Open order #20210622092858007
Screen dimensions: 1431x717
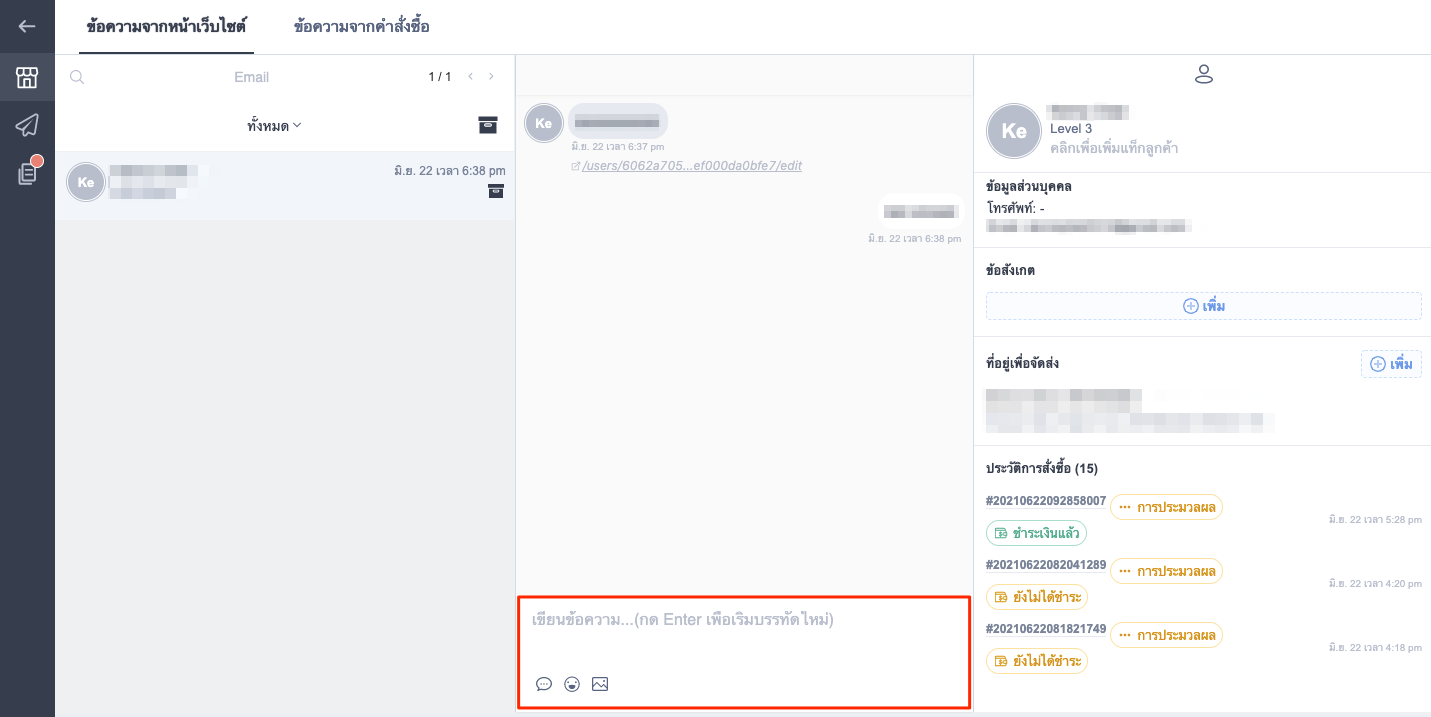pyautogui.click(x=1046, y=500)
